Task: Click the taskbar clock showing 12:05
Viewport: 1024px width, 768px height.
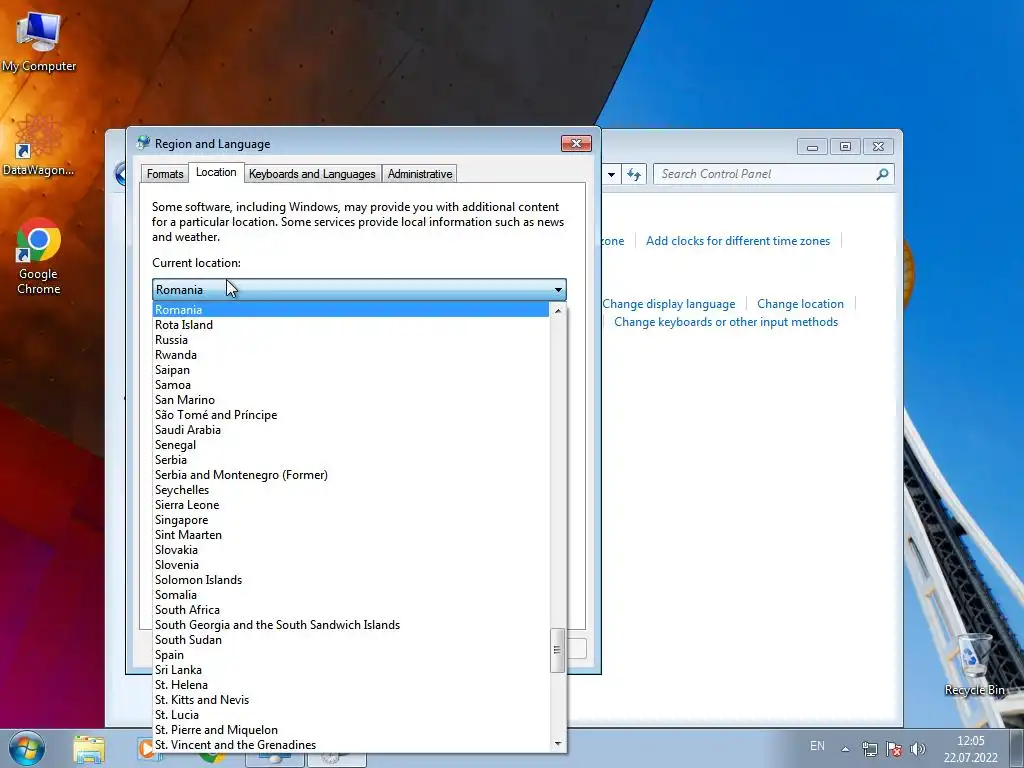Action: point(970,749)
